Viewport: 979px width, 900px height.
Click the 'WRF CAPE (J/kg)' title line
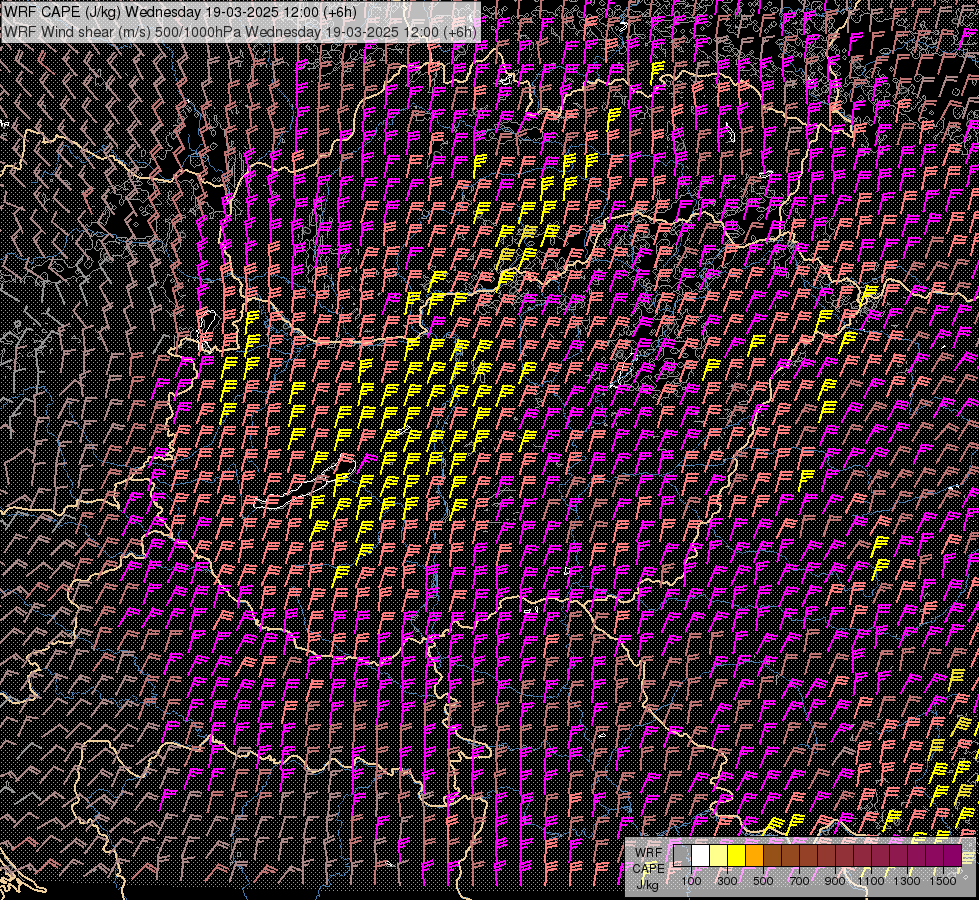[180, 12]
